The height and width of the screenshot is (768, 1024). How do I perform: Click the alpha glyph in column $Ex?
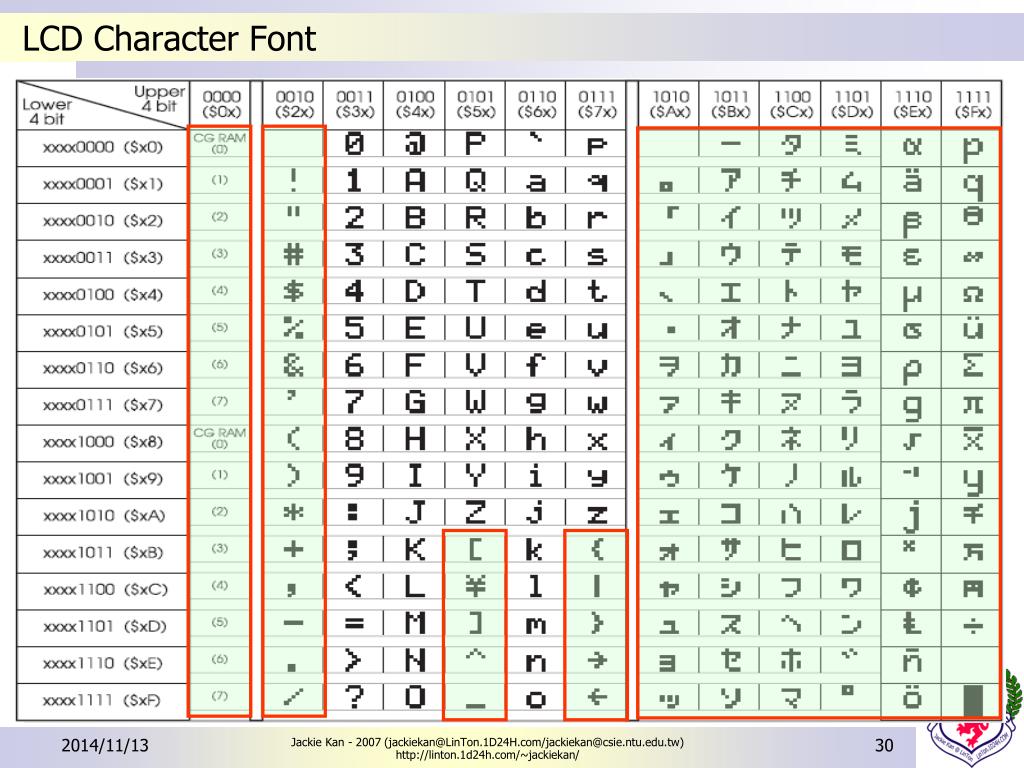(912, 146)
